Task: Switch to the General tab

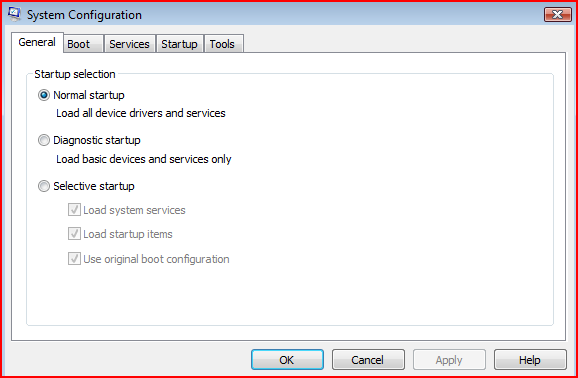Action: click(x=37, y=42)
